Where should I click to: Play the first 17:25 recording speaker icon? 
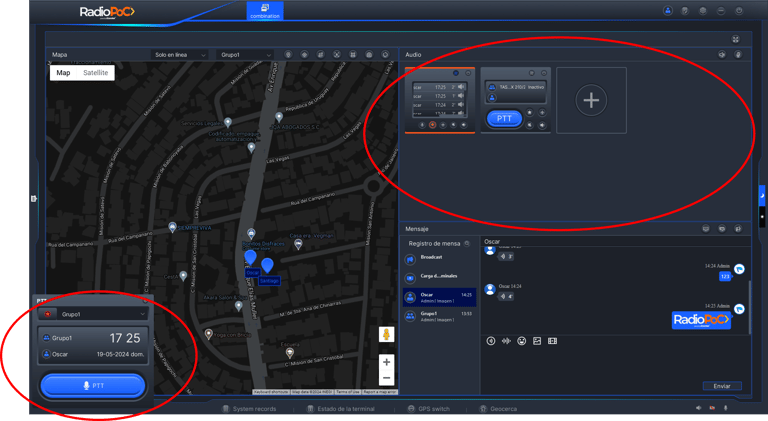(x=460, y=87)
